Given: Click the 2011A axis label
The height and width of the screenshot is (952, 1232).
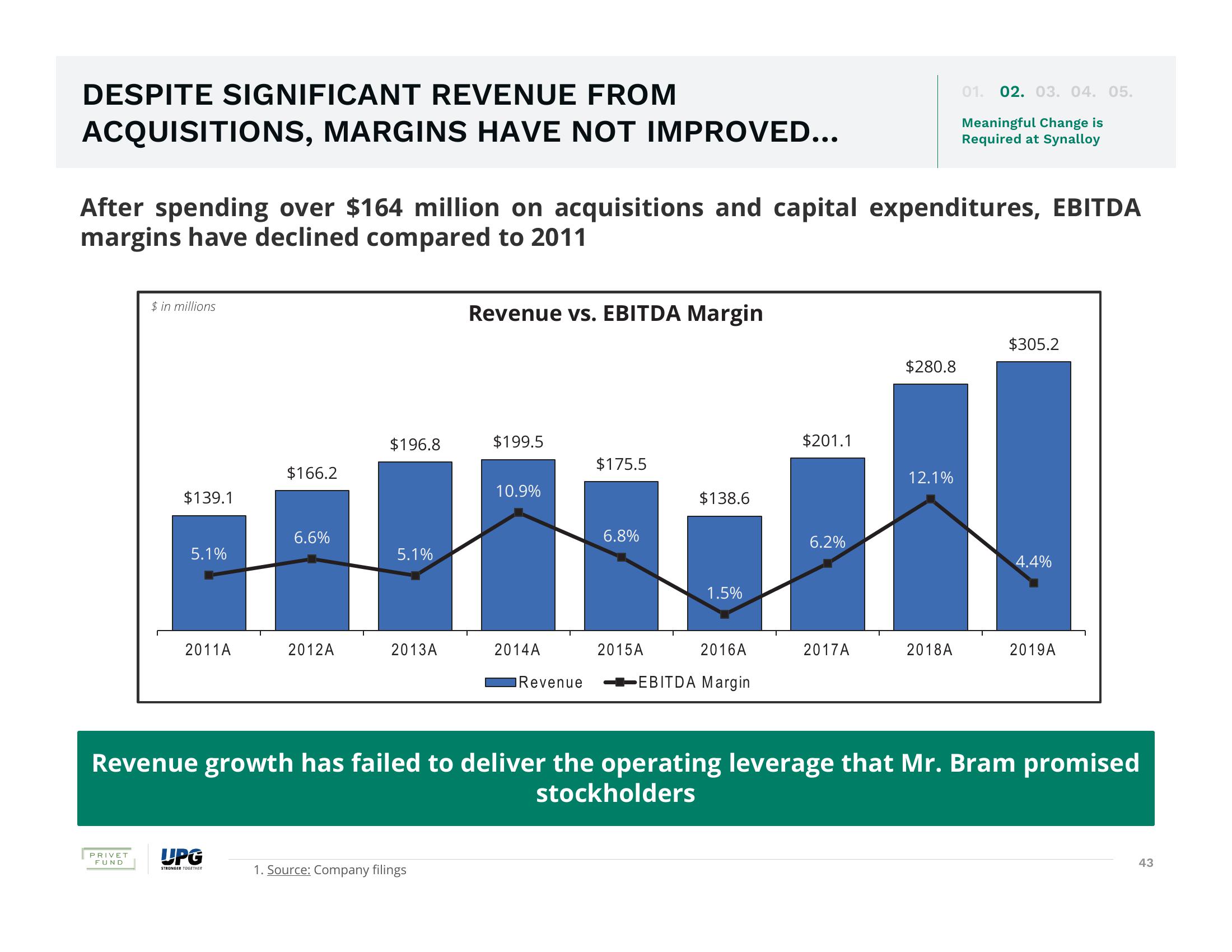Looking at the screenshot, I should (x=208, y=650).
